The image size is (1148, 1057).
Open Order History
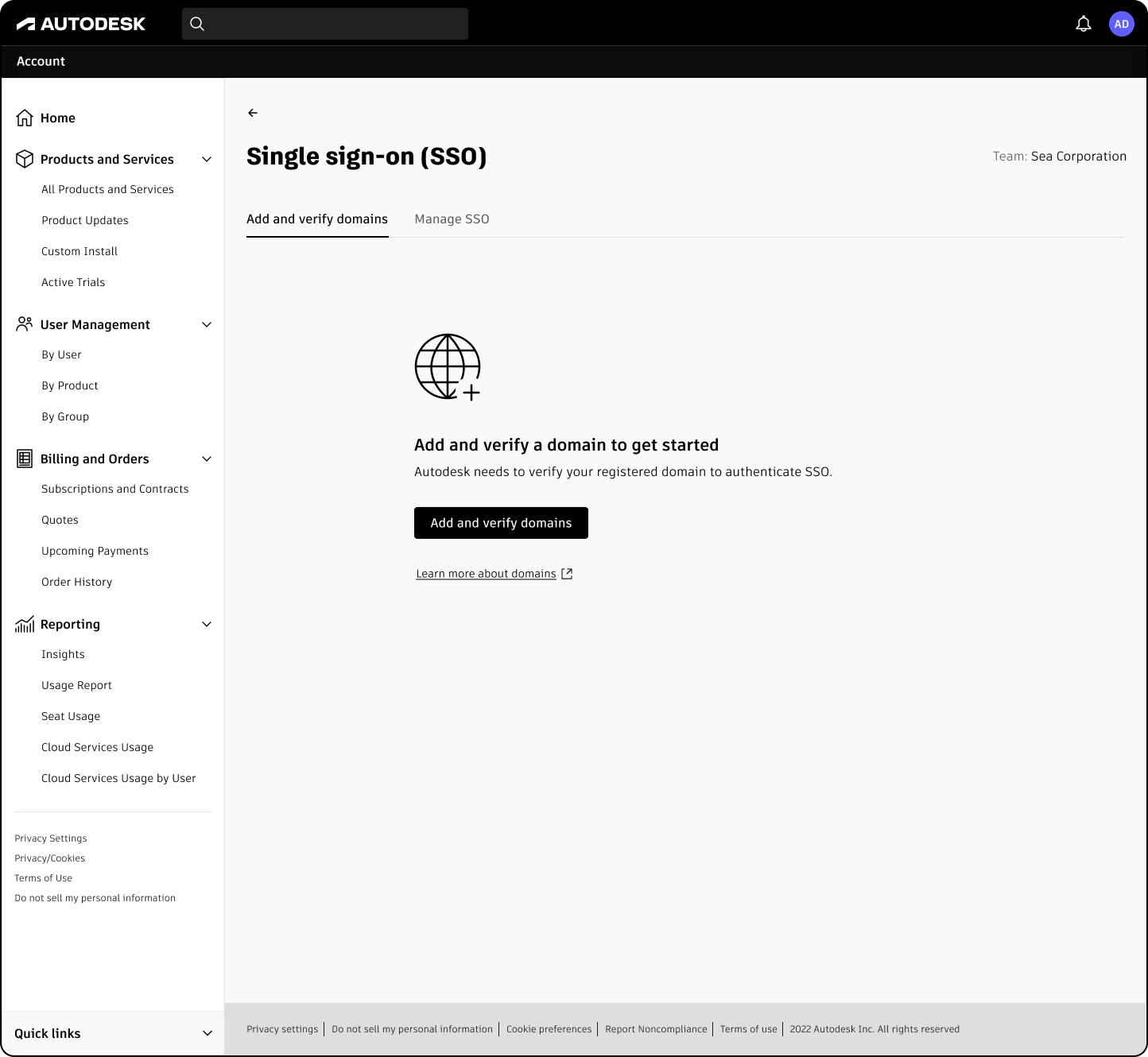(x=77, y=582)
